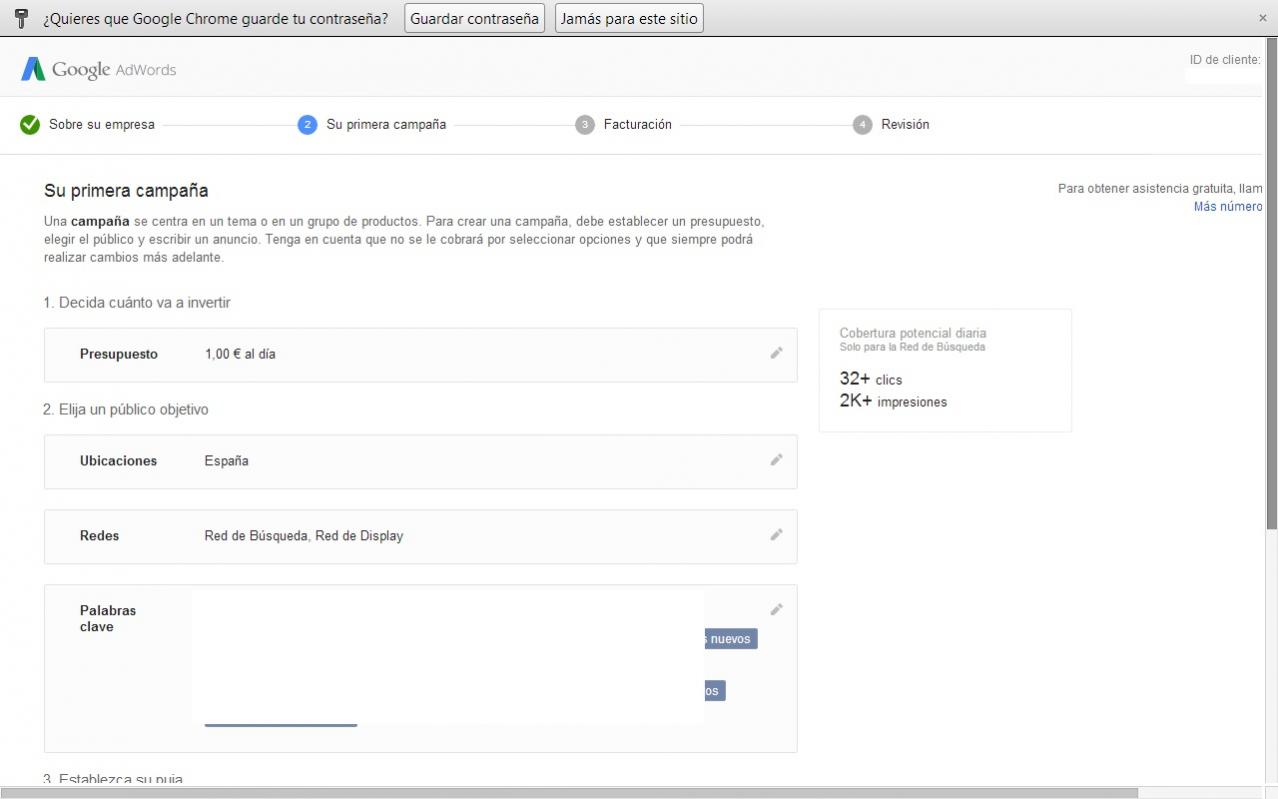The width and height of the screenshot is (1278, 799).
Task: Select the Su primera campaña step
Action: click(385, 125)
